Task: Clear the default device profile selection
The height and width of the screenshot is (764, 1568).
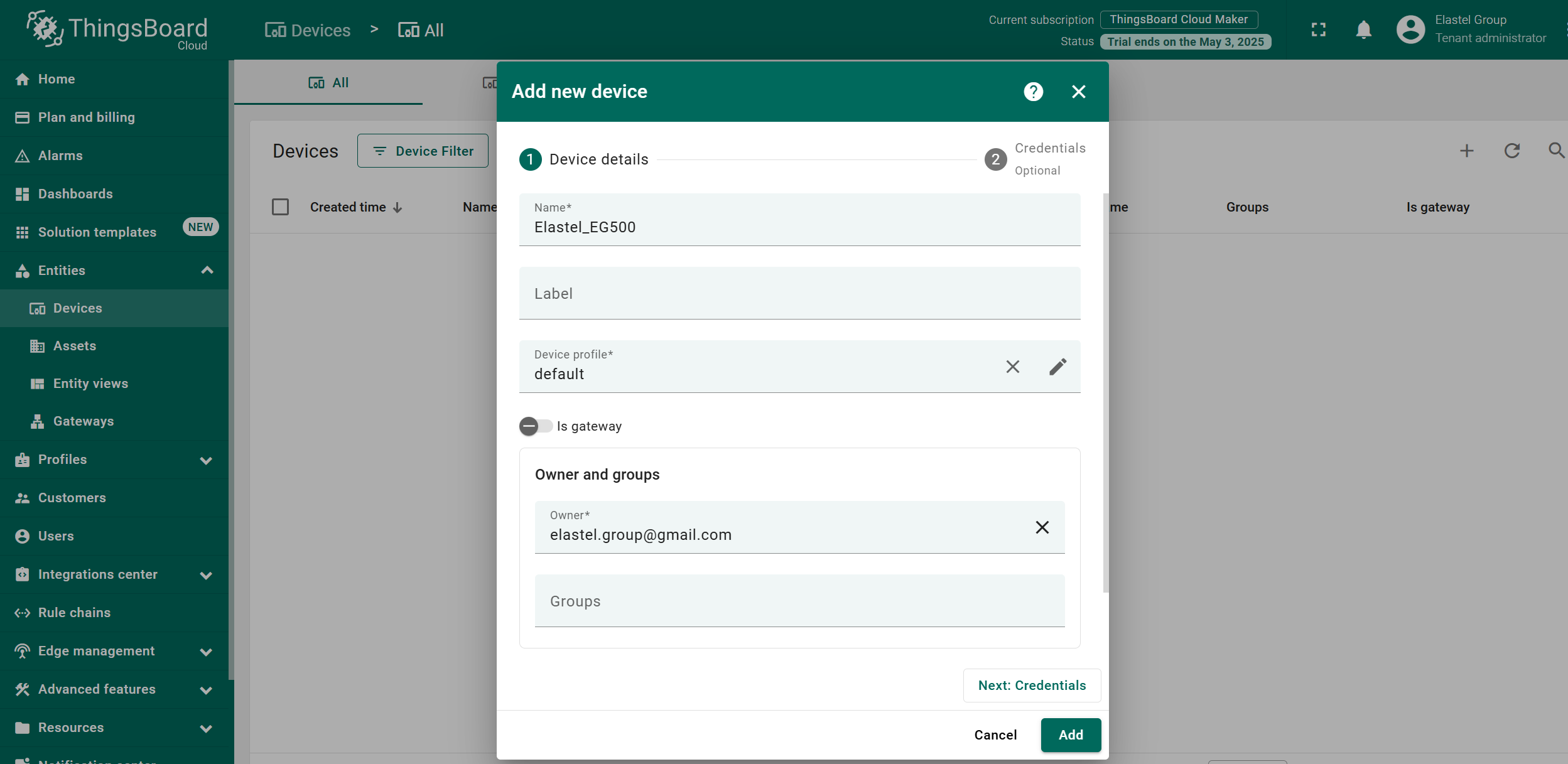Action: pyautogui.click(x=1012, y=367)
